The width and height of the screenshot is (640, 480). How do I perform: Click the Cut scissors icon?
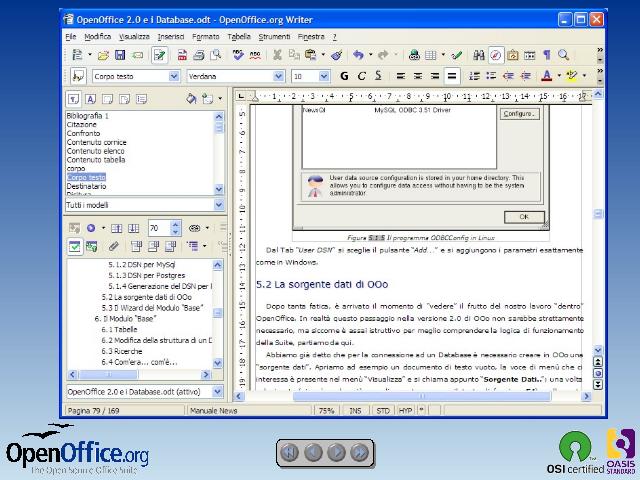click(x=278, y=55)
